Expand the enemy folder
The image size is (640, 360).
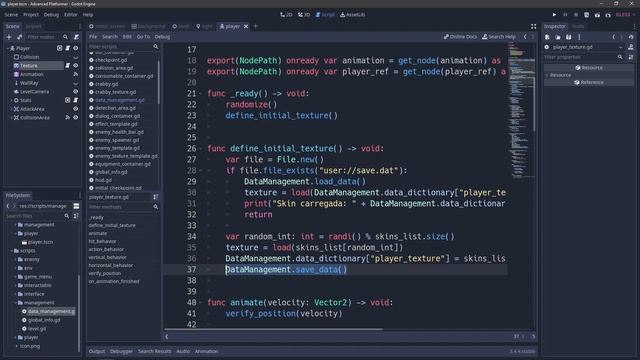16,259
